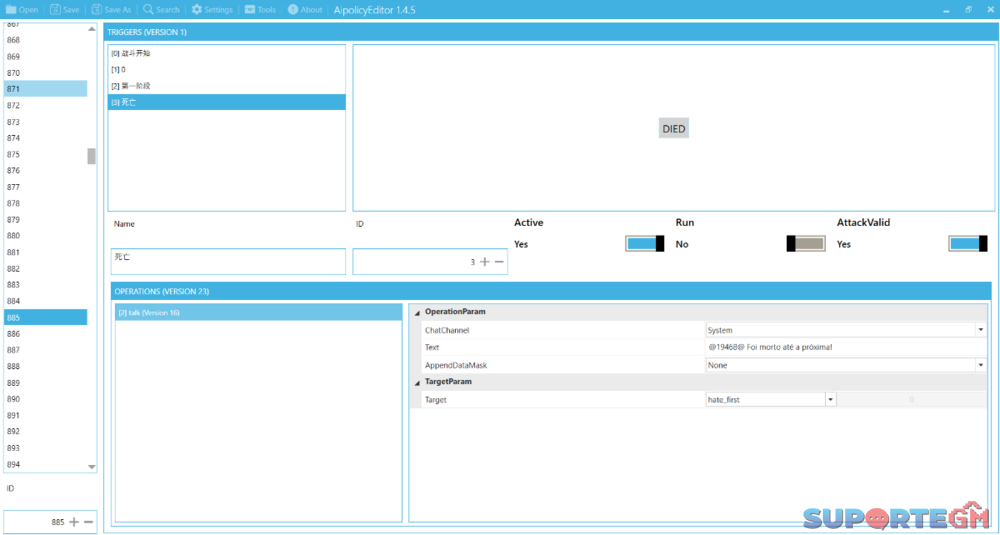Click the DIED condition button

point(674,129)
